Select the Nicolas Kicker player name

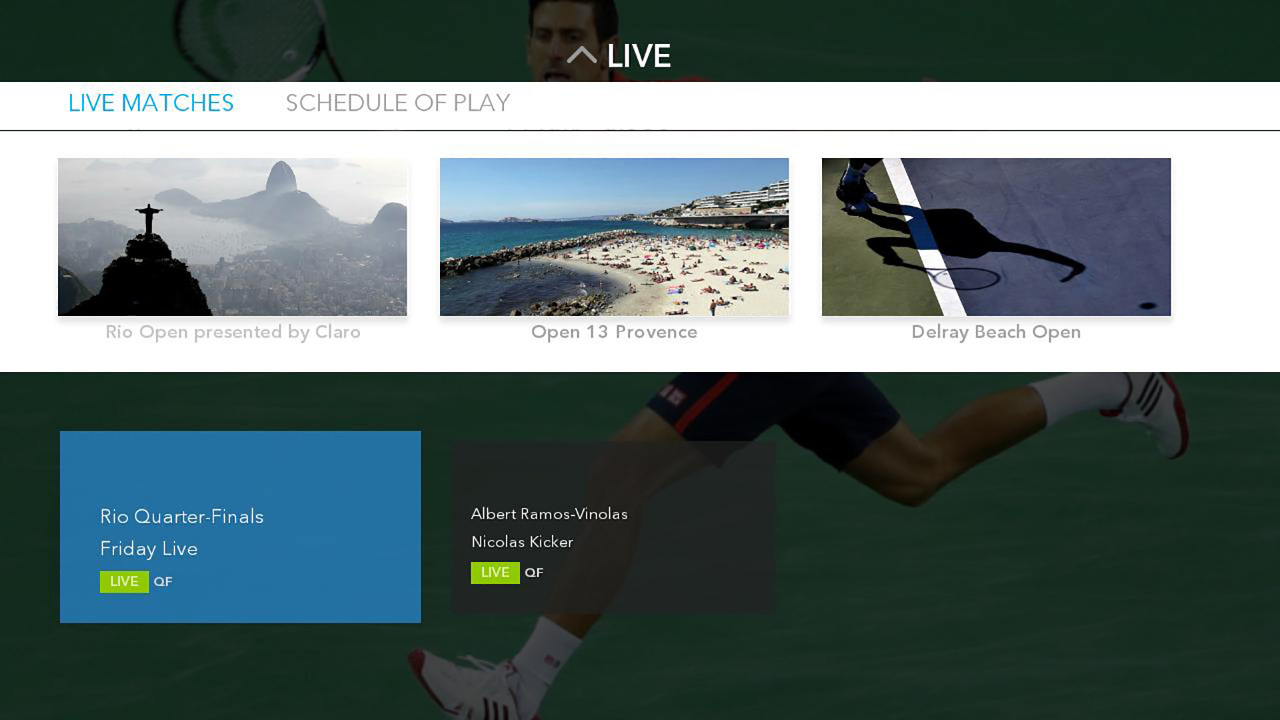522,542
